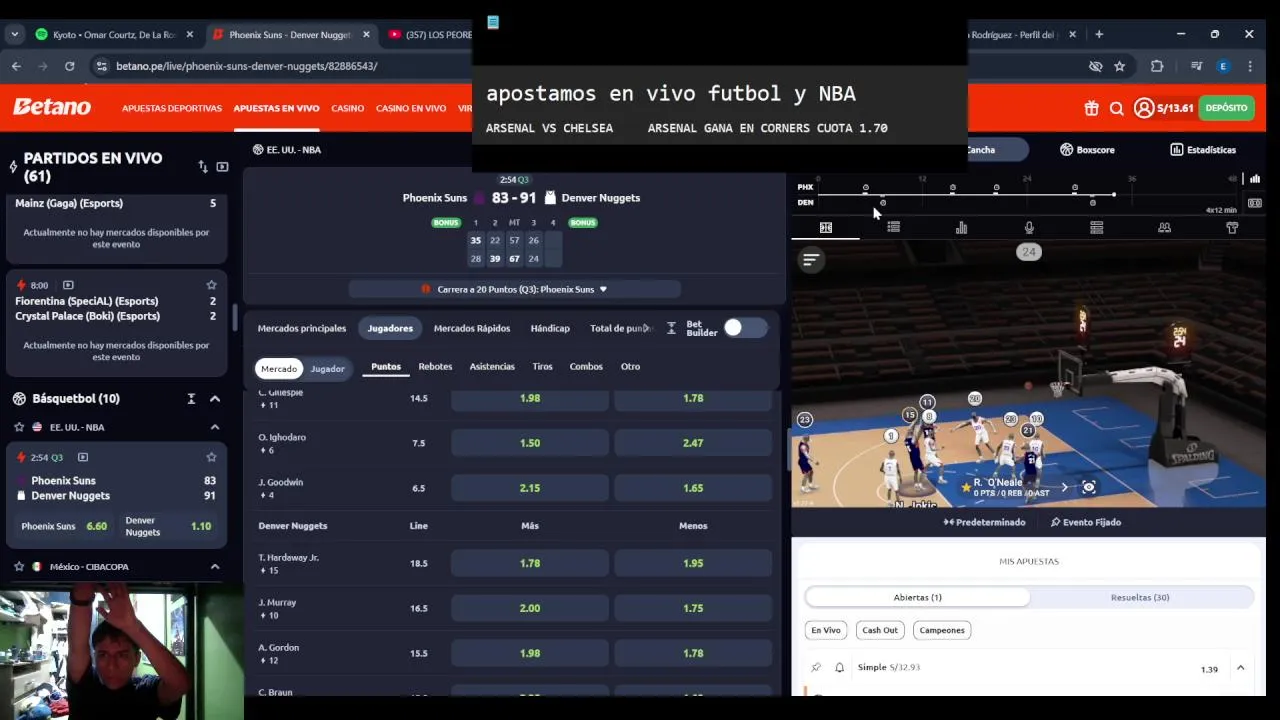1280x720 pixels.
Task: Click the green DEPÓSITO button
Action: pyautogui.click(x=1226, y=108)
